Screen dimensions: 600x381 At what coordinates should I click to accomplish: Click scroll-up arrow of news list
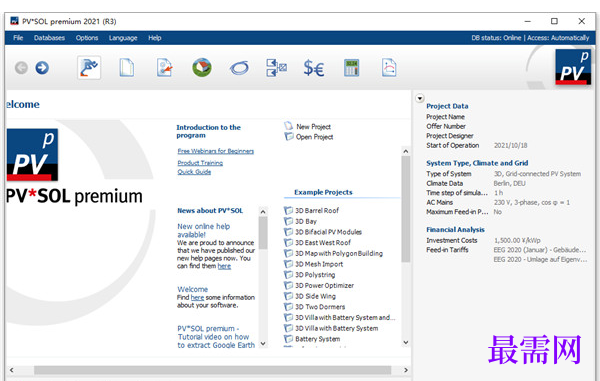click(x=263, y=212)
